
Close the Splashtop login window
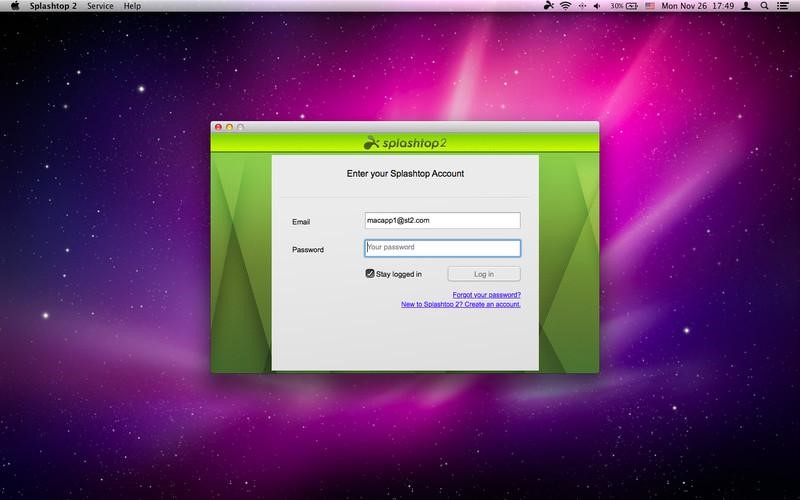click(x=218, y=127)
